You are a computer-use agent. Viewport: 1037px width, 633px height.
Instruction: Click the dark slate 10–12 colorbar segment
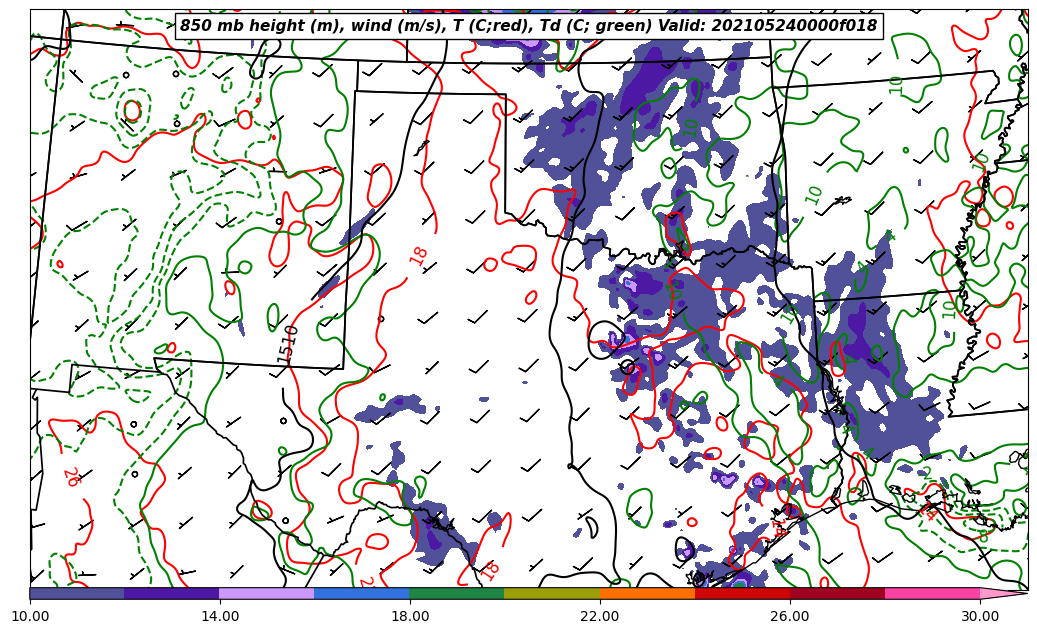tap(77, 593)
